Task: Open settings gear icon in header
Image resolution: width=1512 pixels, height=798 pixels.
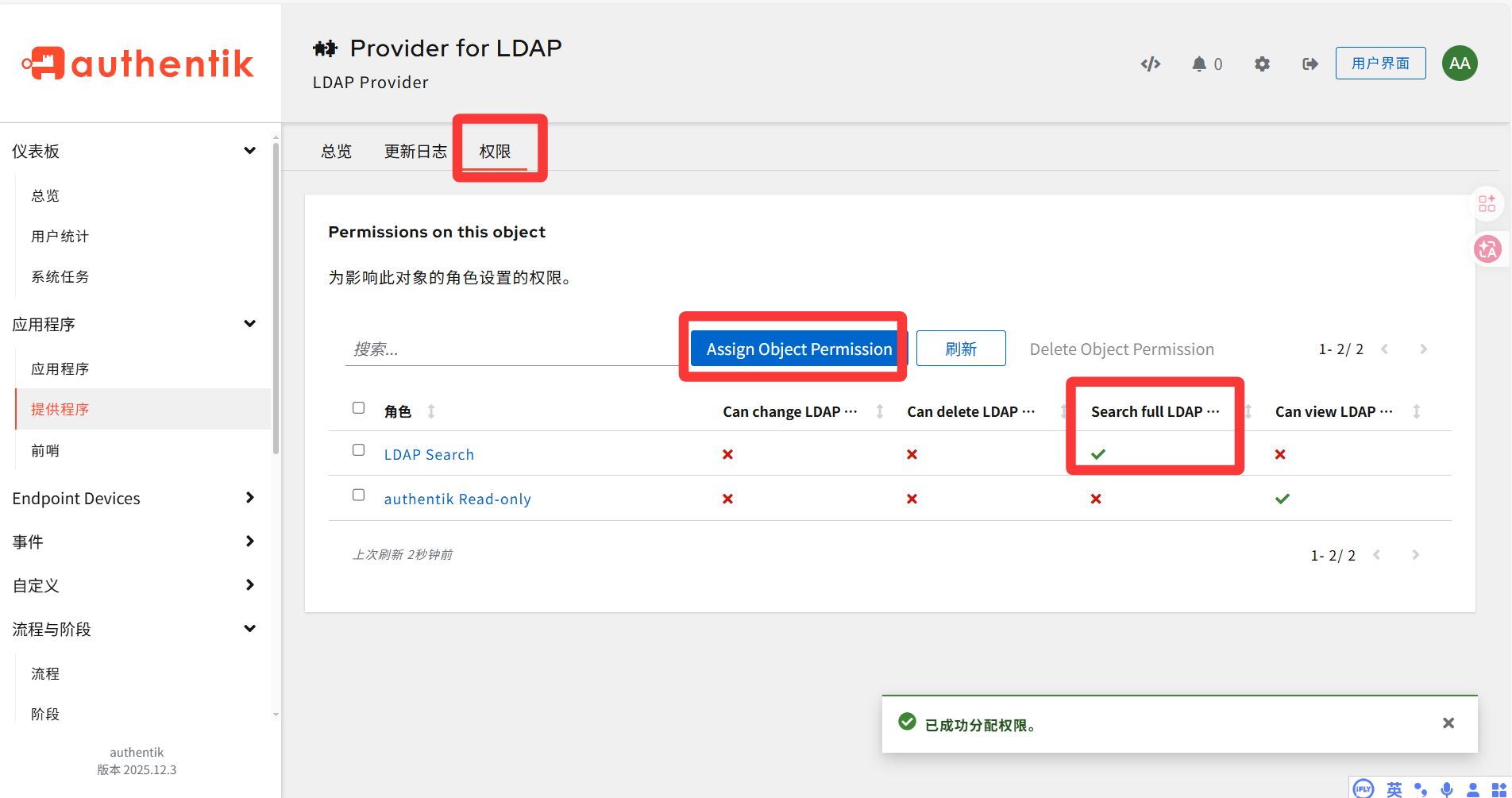Action: [1262, 64]
